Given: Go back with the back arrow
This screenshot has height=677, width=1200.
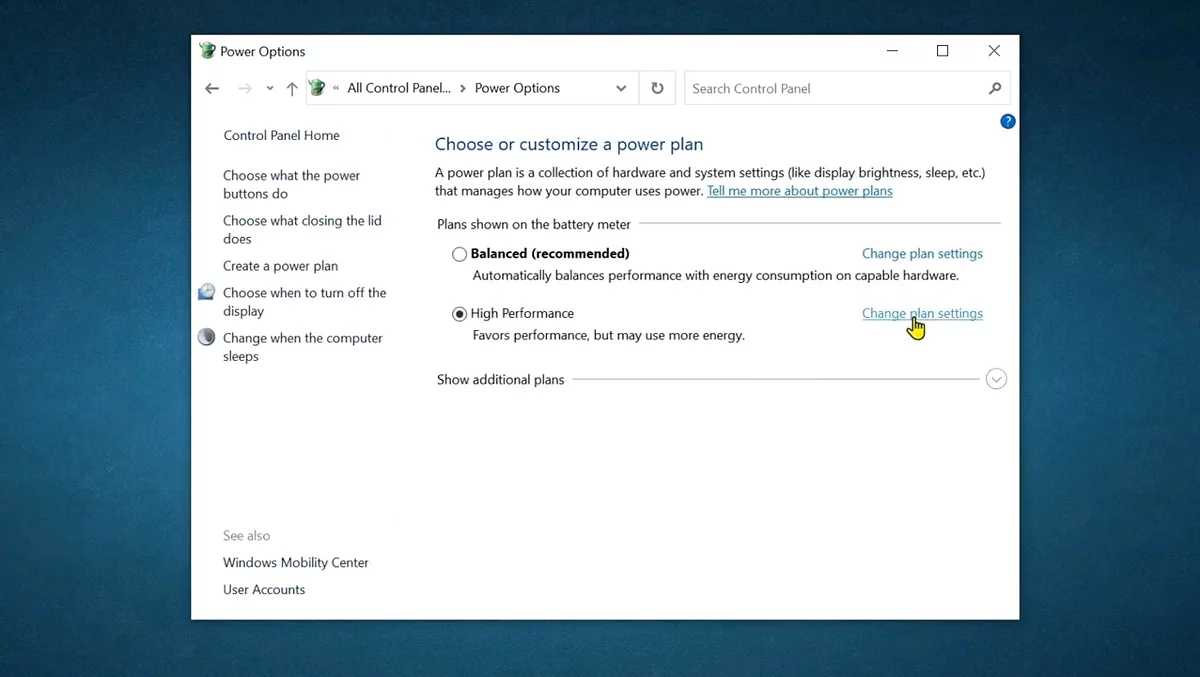Looking at the screenshot, I should point(212,88).
